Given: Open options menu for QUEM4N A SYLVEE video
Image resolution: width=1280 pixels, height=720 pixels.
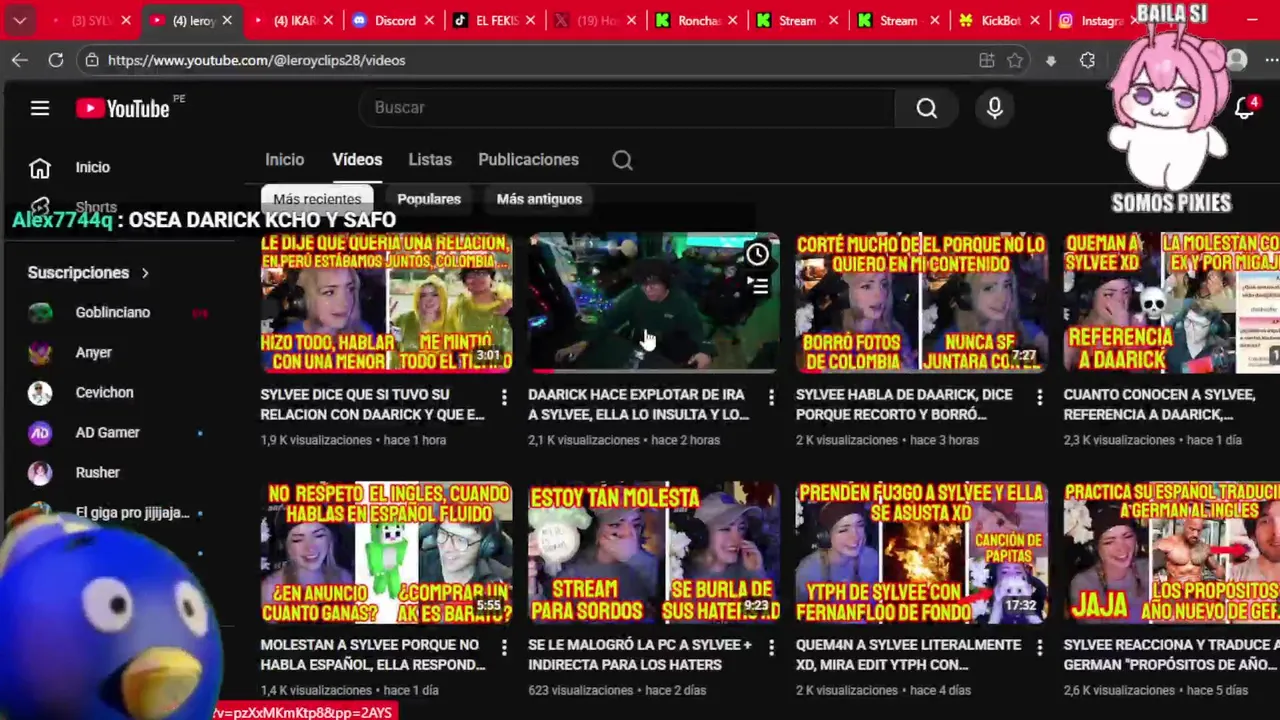Looking at the screenshot, I should (x=1039, y=649).
